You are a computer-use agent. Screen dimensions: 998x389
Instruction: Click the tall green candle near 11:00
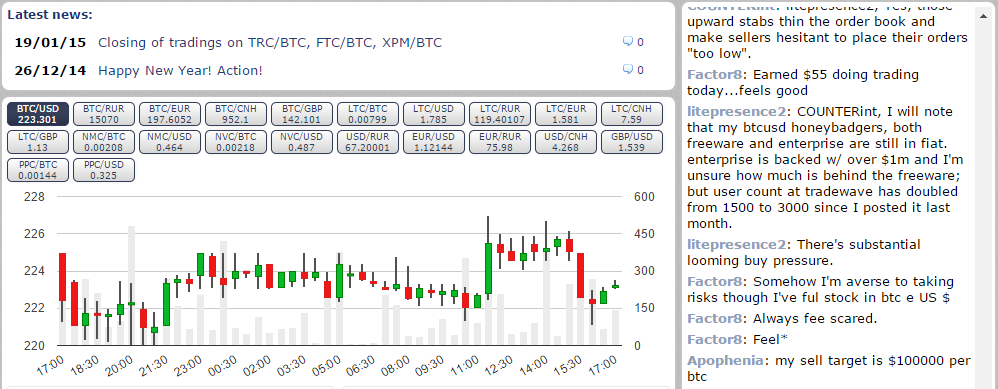tap(488, 269)
